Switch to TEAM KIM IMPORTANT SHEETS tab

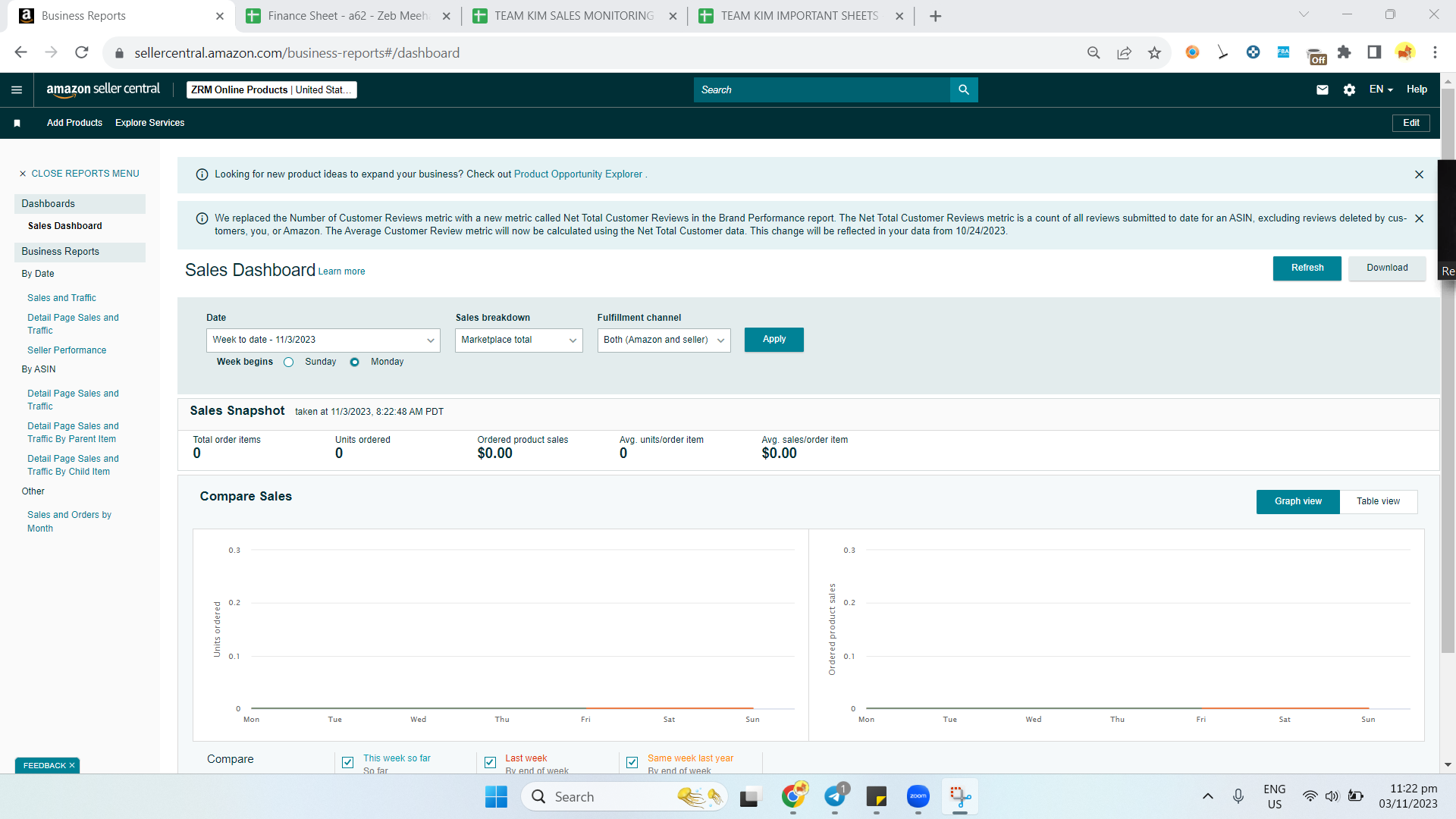click(800, 16)
